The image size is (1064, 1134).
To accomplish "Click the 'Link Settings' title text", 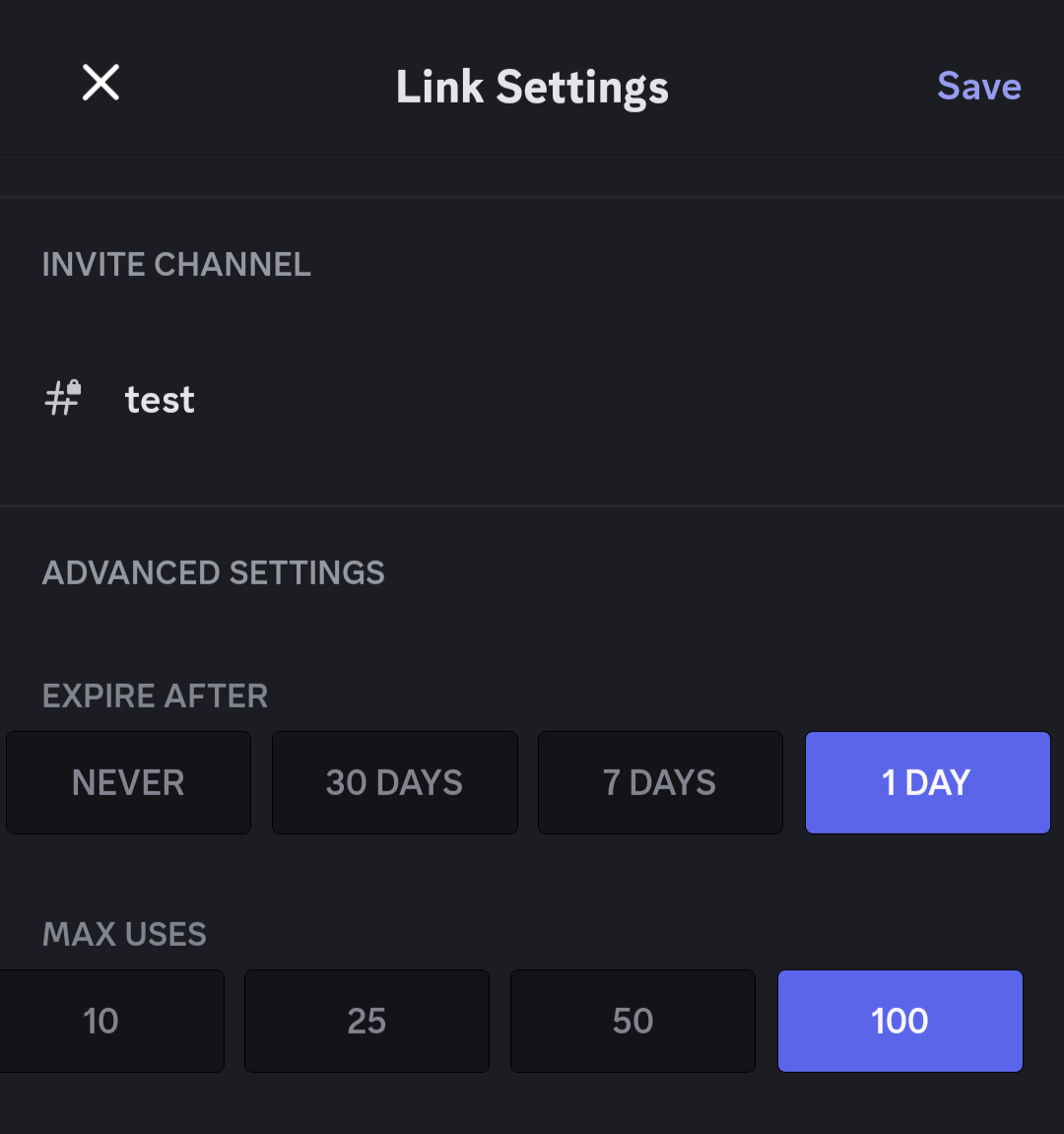I will coord(532,88).
